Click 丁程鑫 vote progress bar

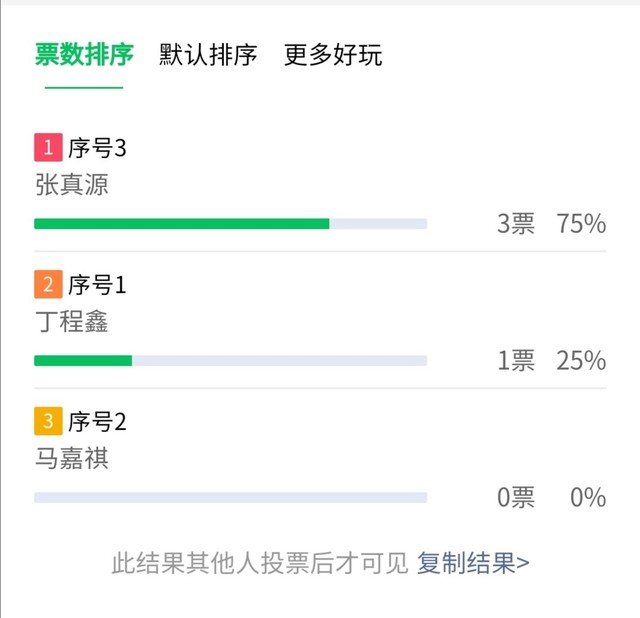pos(230,361)
